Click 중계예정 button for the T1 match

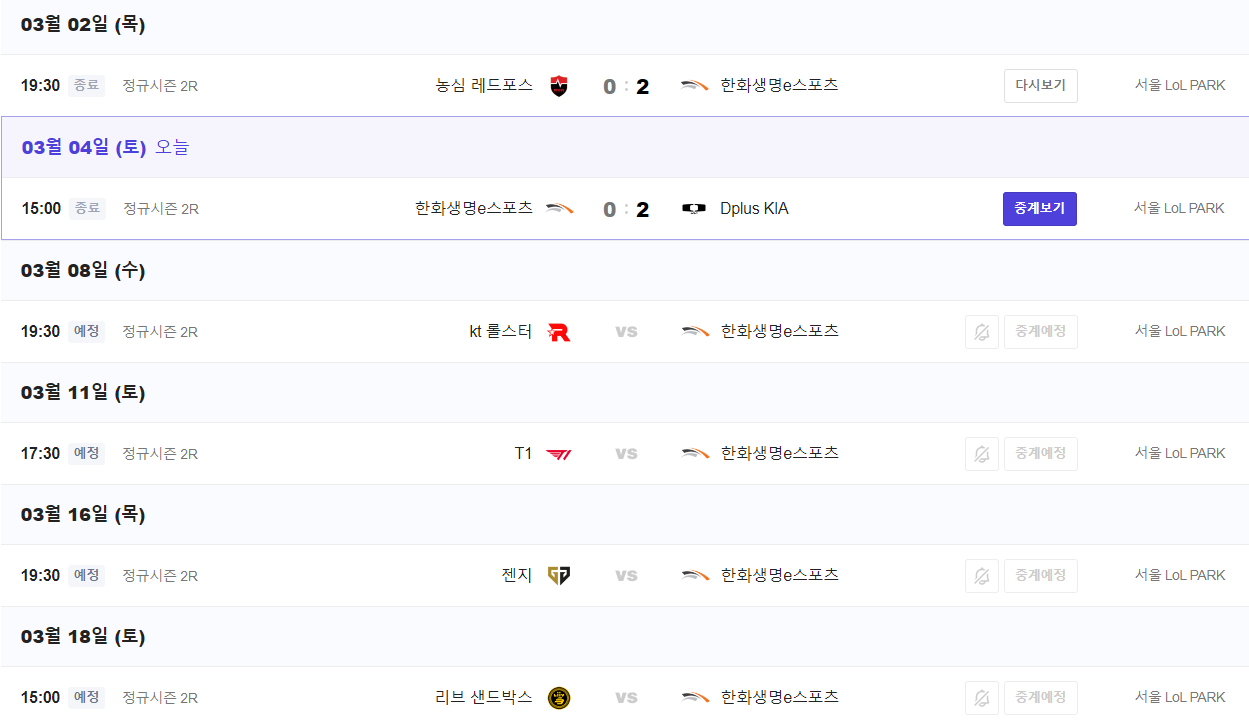coord(1040,454)
